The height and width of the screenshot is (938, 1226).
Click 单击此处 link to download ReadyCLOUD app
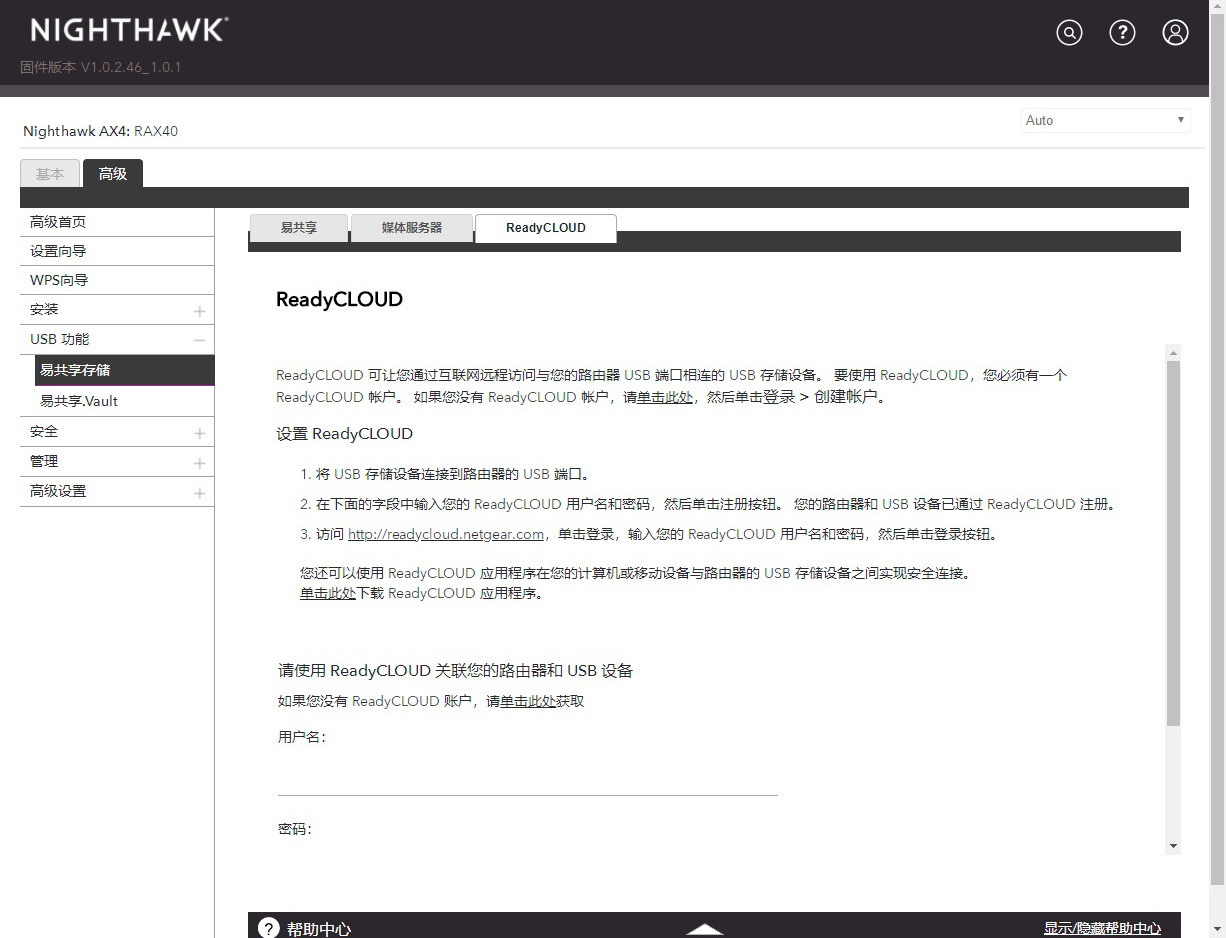(x=328, y=593)
